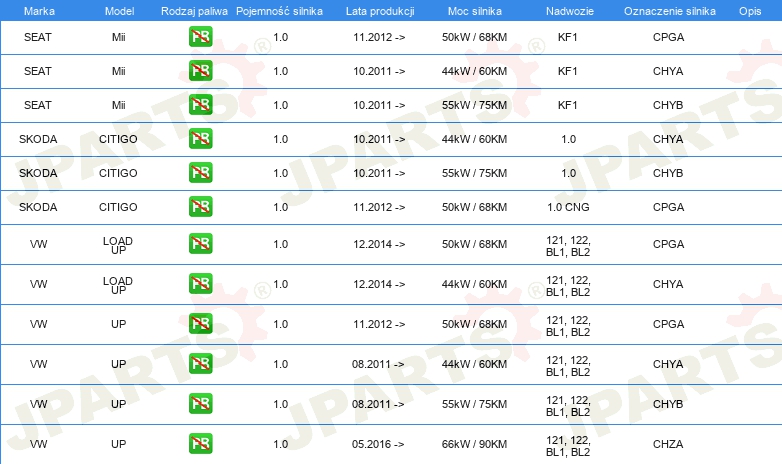Click the Rodzaj paliwa column header
Viewport: 782px width, 464px height.
(x=194, y=11)
